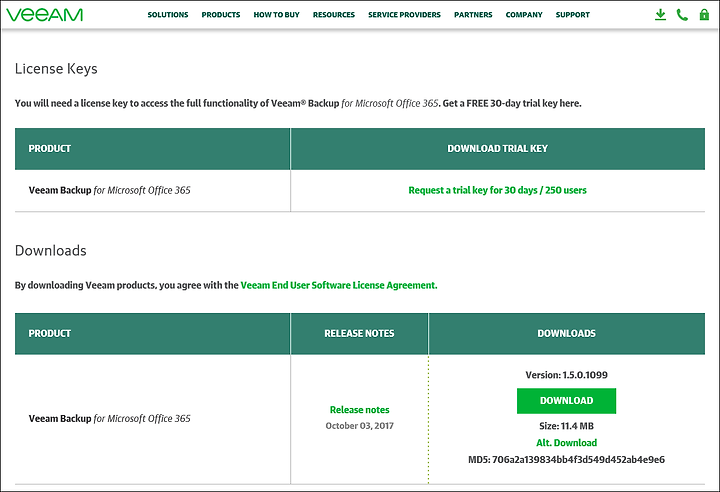
Task: Request a trial key for 30 days
Action: coord(497,190)
